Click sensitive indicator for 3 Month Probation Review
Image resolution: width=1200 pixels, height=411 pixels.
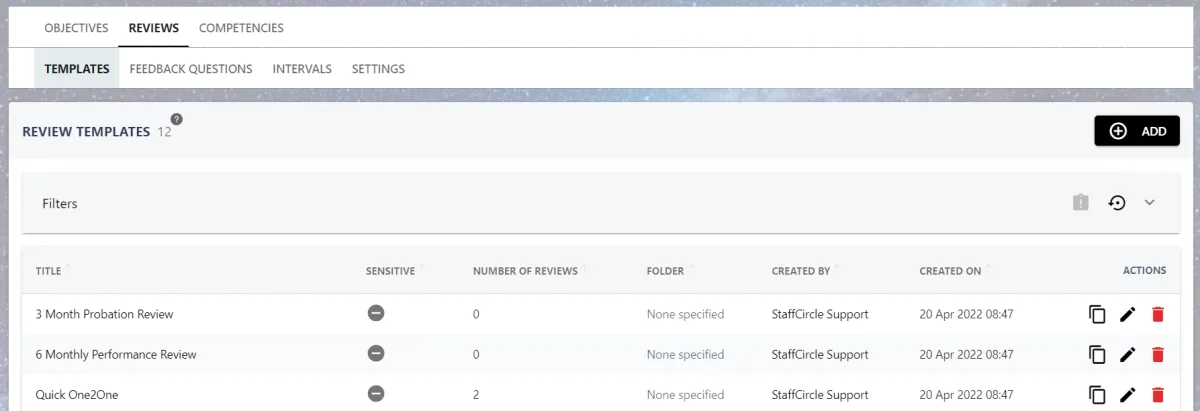coord(376,313)
